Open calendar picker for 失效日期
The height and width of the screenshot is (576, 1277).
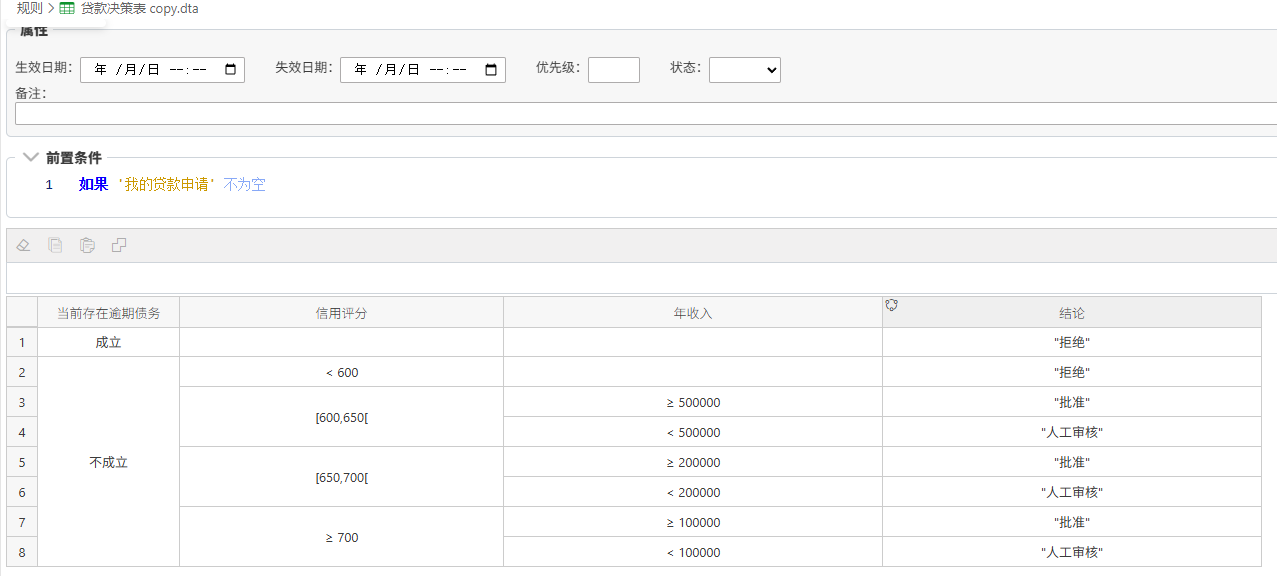[491, 70]
